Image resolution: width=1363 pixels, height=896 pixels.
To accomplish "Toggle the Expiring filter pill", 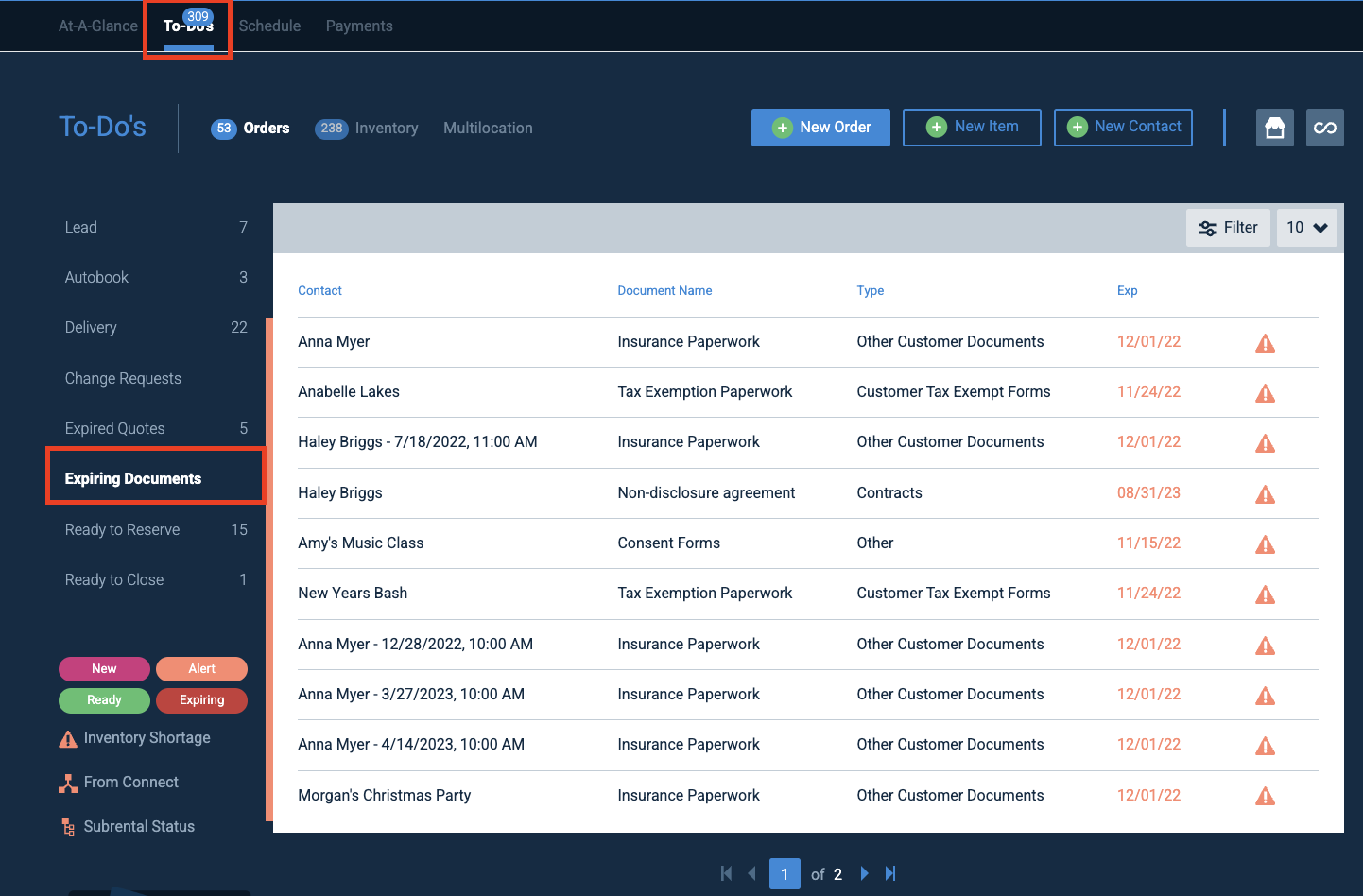I will [x=201, y=700].
